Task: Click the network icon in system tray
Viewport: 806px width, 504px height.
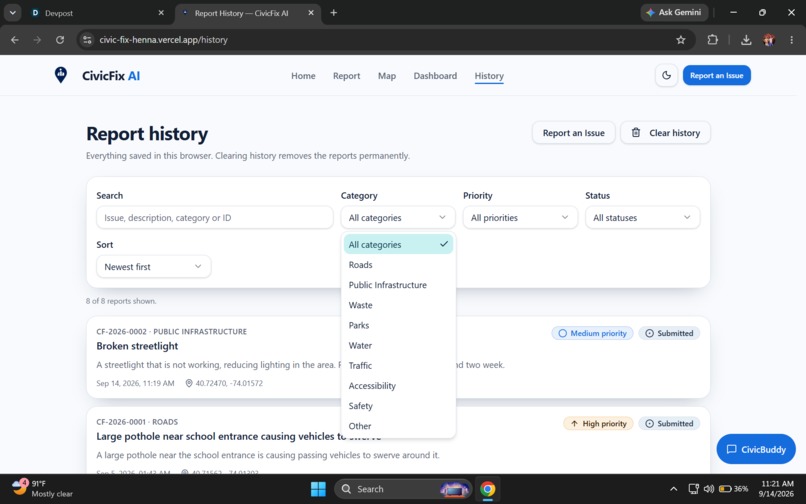Action: (x=693, y=489)
